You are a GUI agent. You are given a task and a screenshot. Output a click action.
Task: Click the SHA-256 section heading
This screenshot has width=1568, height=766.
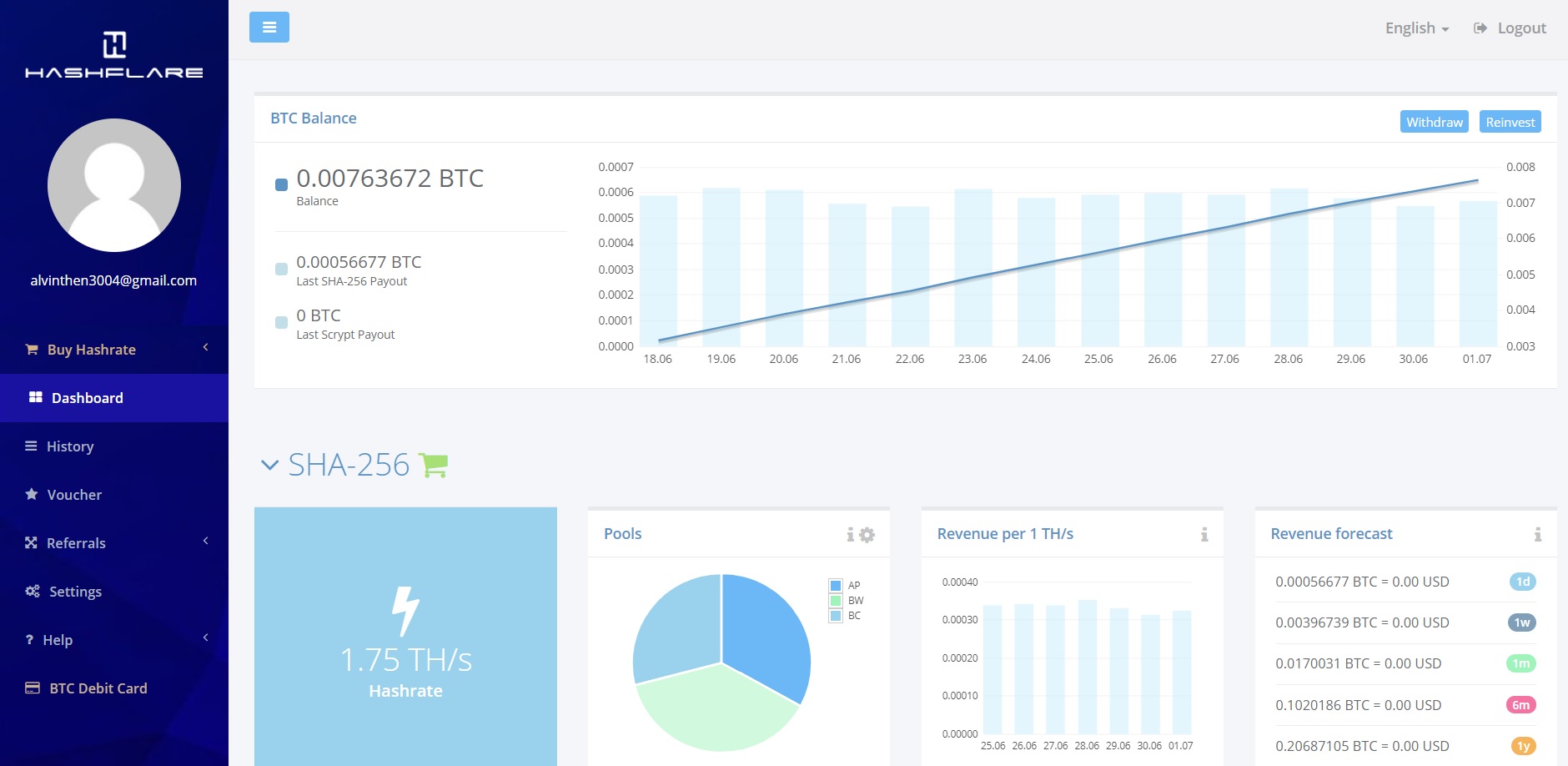[349, 465]
